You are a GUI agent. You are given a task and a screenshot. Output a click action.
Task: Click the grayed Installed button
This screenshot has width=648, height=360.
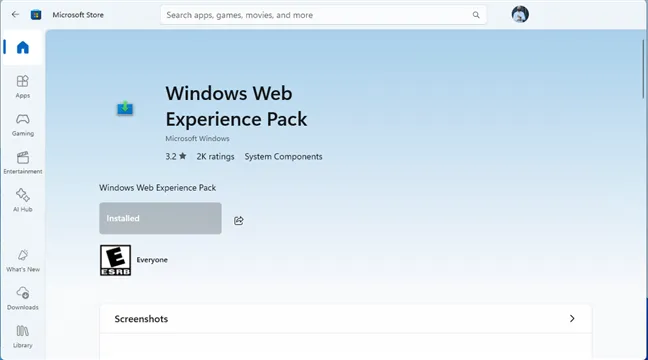[160, 218]
